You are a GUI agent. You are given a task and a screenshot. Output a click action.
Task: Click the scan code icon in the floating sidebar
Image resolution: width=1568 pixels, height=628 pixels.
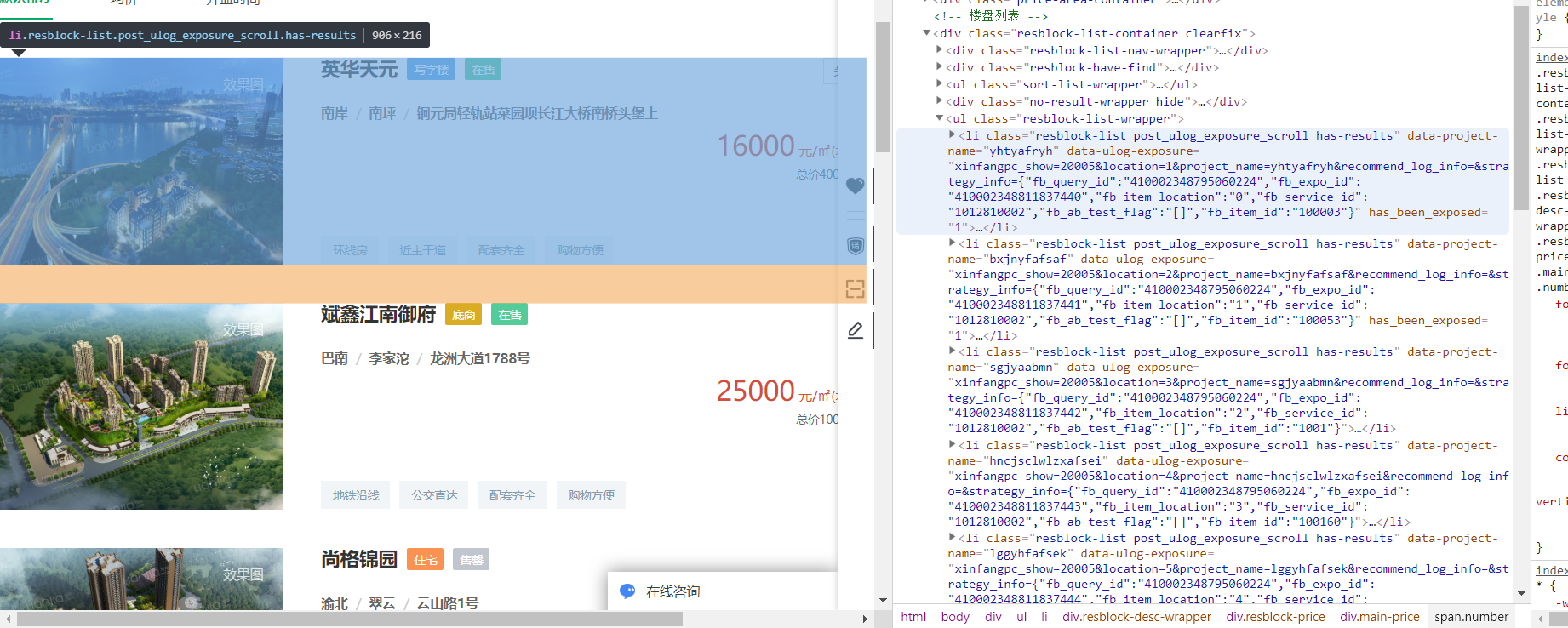pos(856,288)
